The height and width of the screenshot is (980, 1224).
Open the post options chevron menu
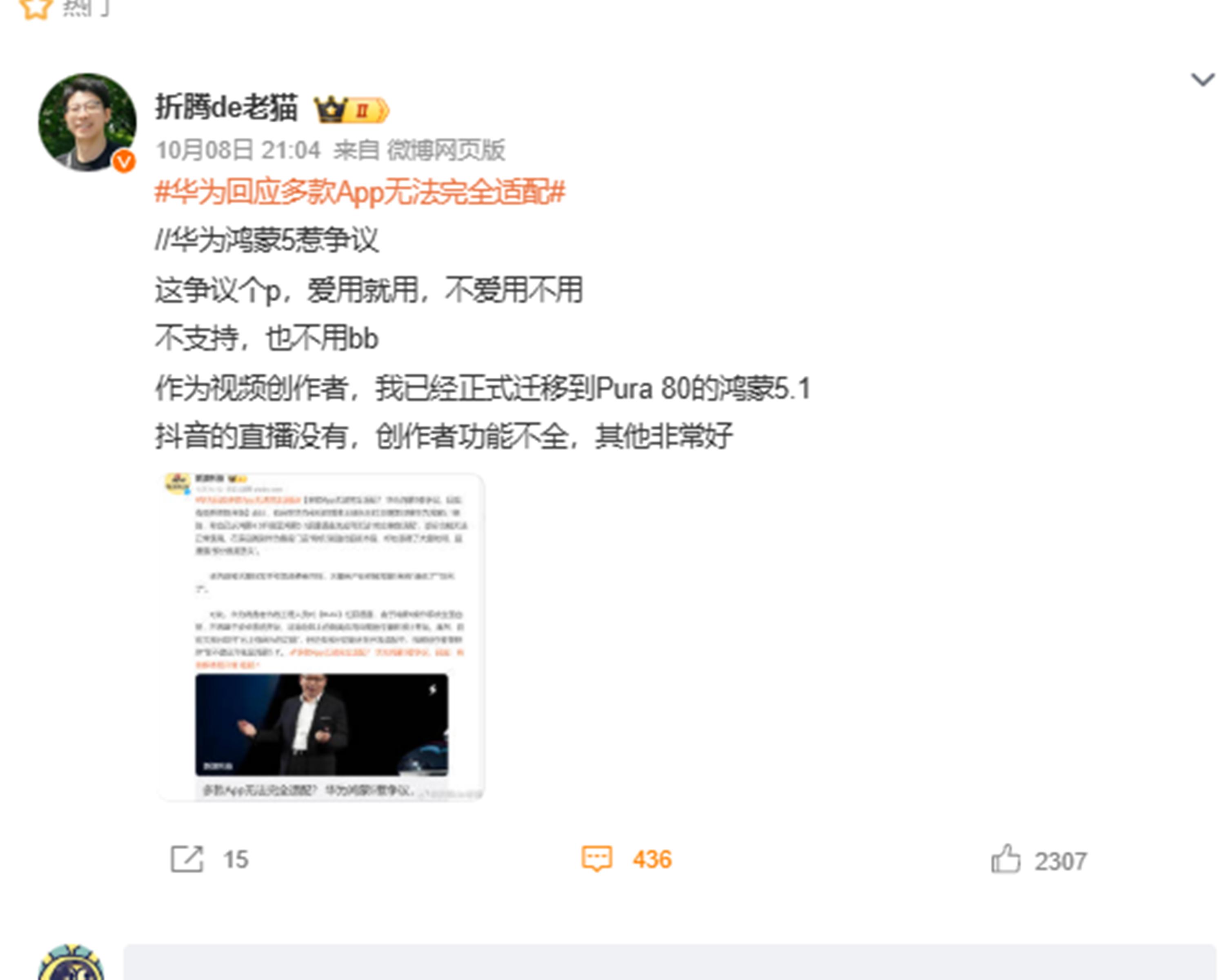pos(1202,80)
